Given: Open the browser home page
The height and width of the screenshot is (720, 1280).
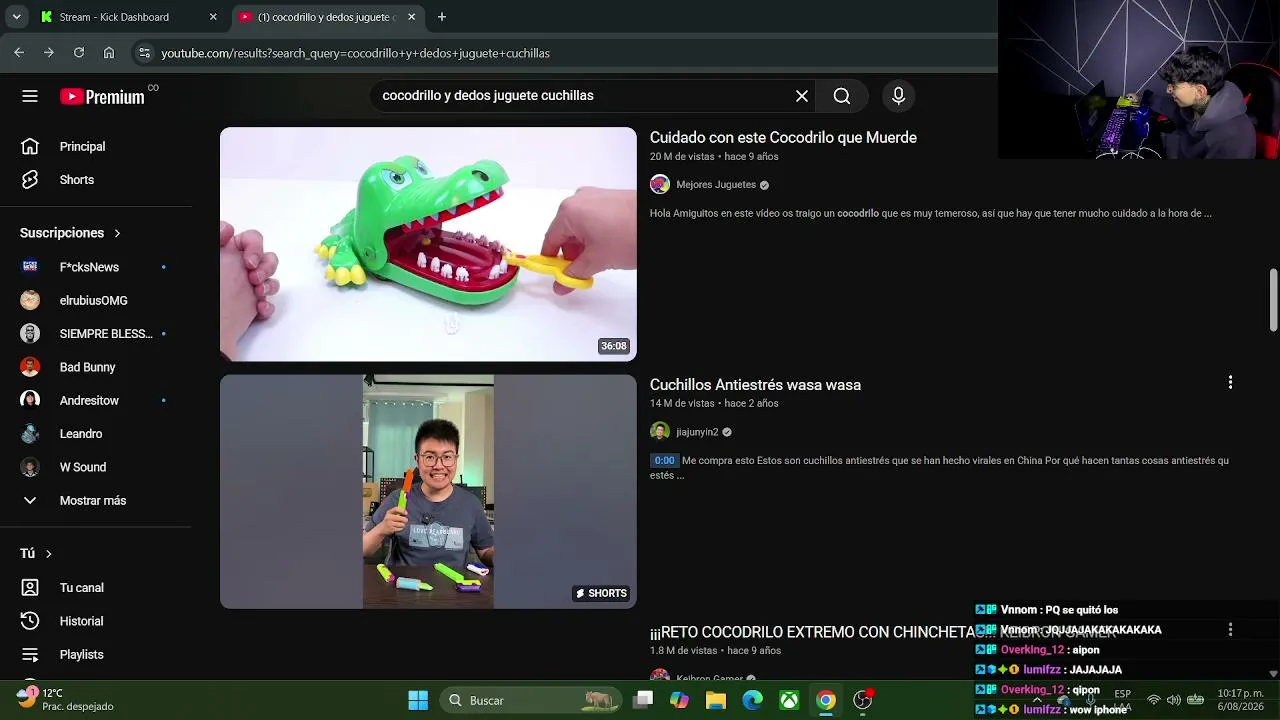Looking at the screenshot, I should tap(109, 53).
